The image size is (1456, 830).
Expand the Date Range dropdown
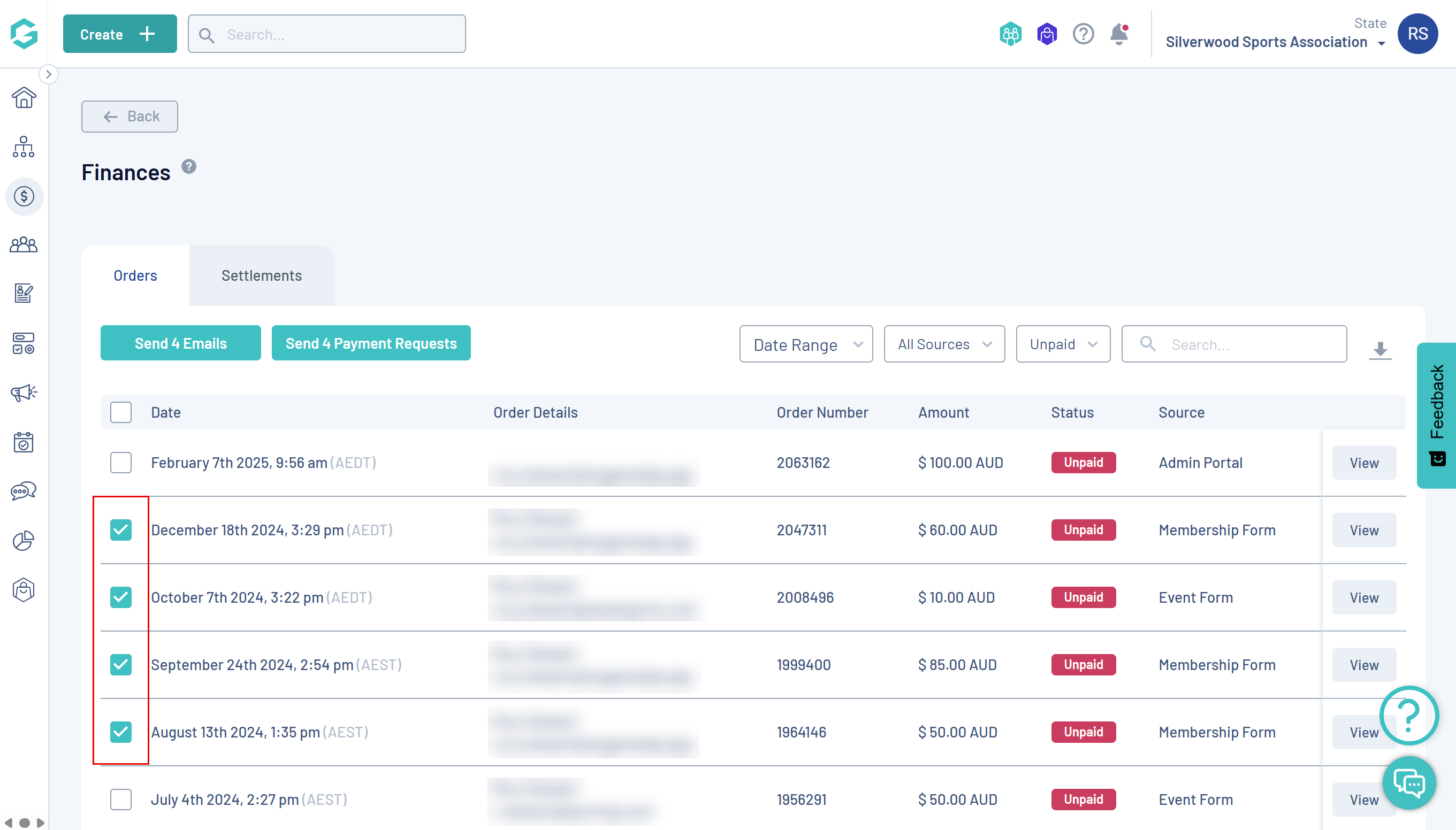(x=805, y=344)
